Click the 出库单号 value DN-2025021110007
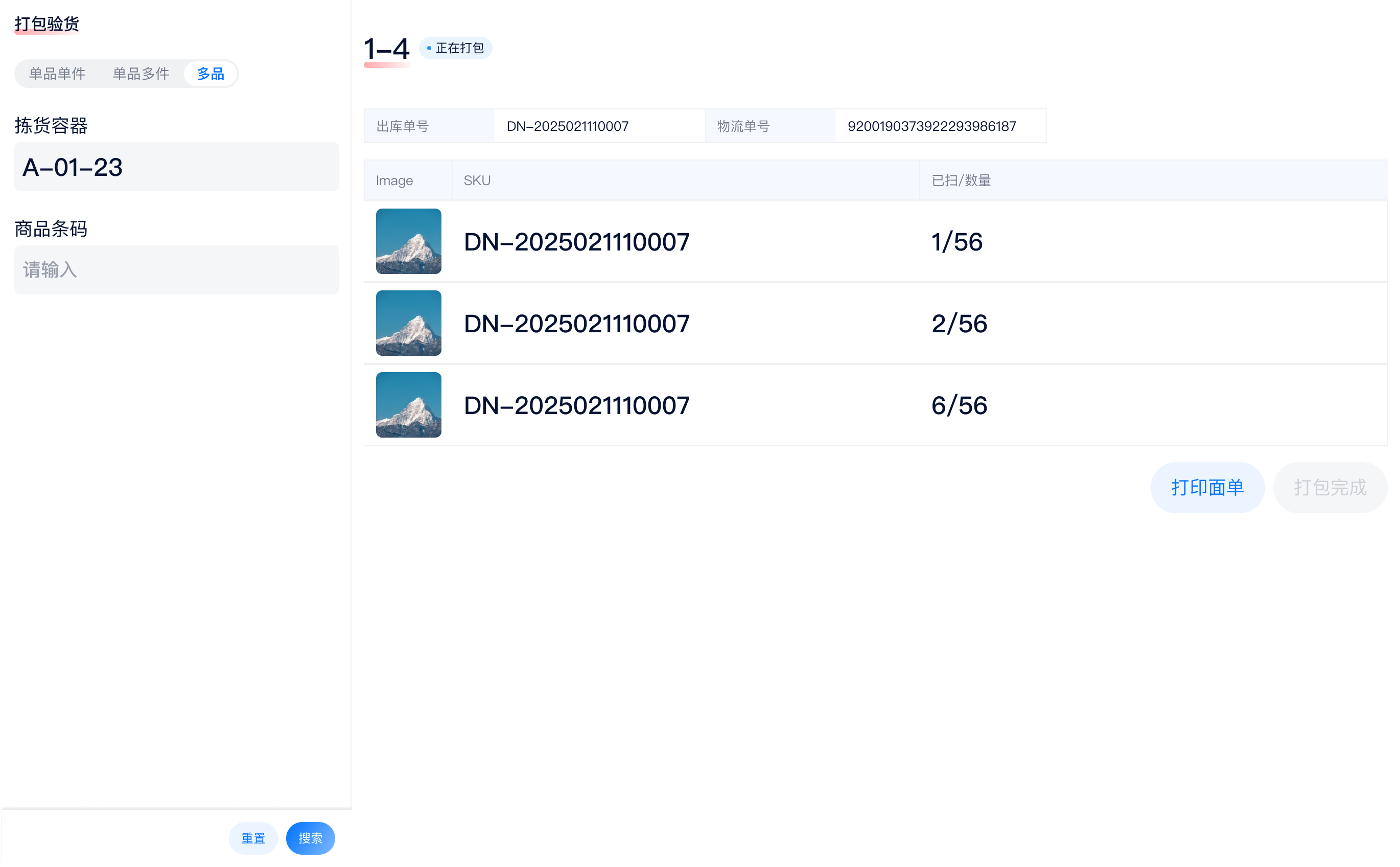 tap(567, 126)
